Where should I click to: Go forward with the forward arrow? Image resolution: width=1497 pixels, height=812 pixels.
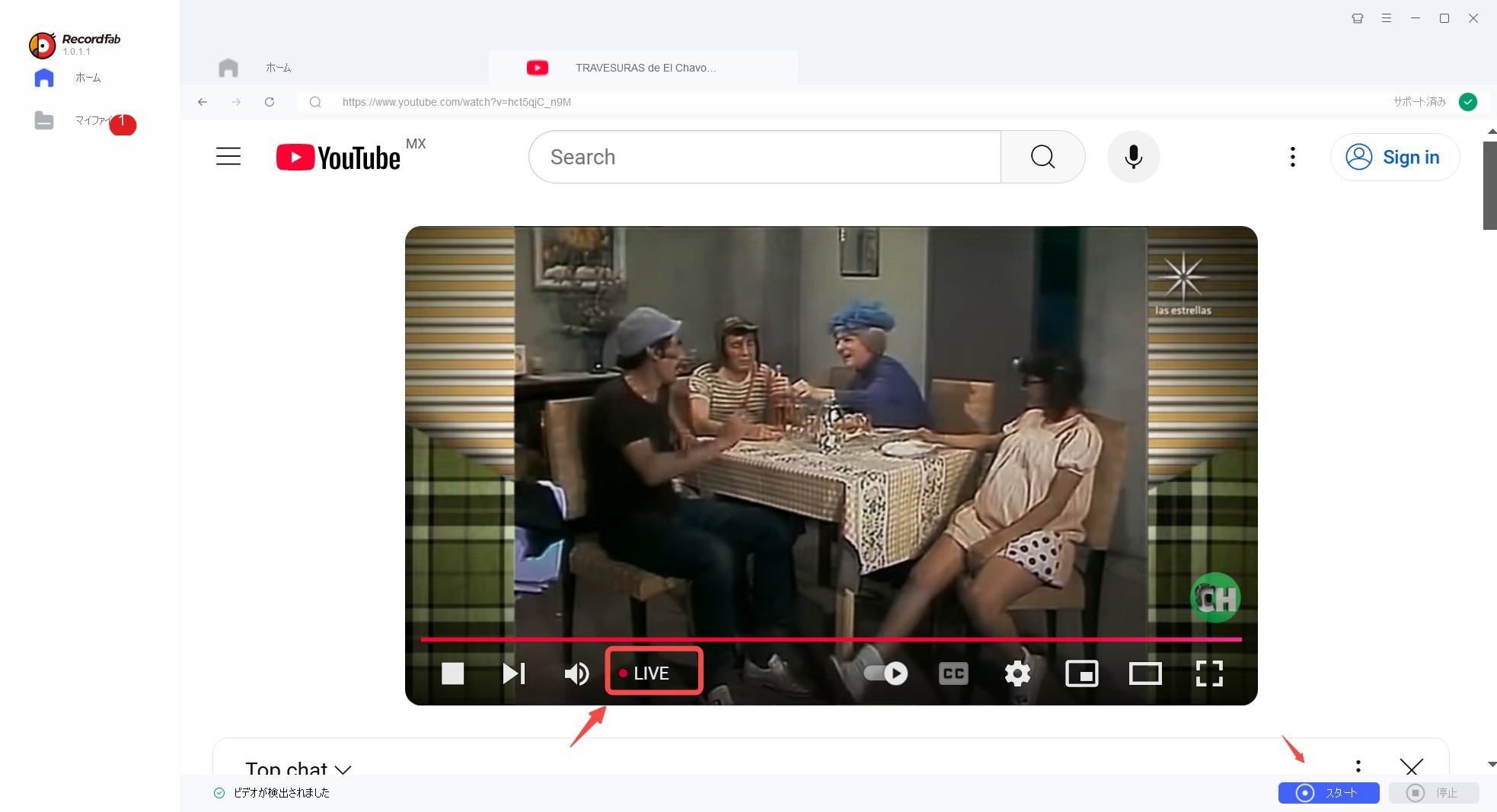(x=236, y=102)
